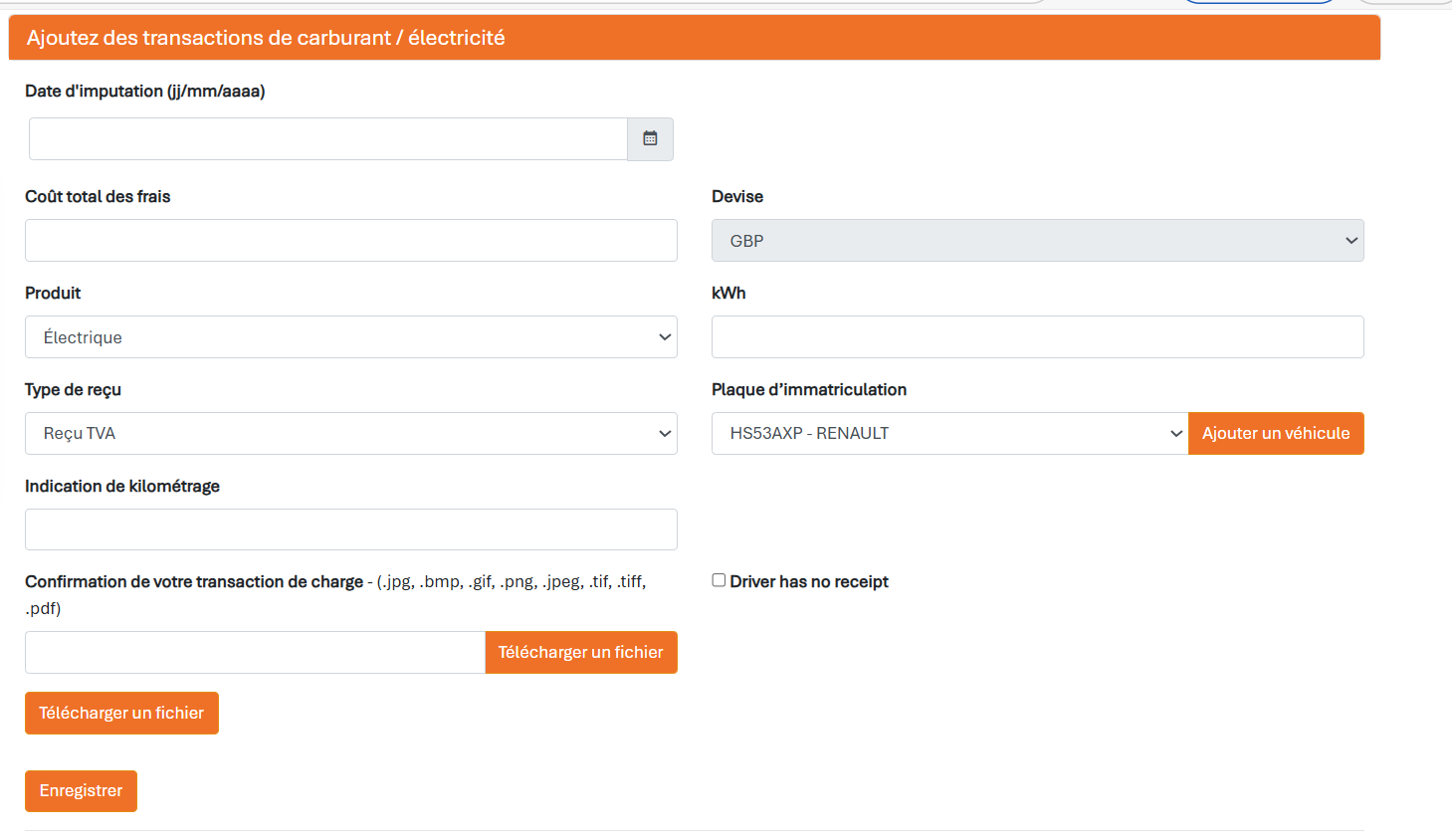Click the standalone Télécharger un fichier button above Enregistrer
Viewport: 1452px width, 840px height.
click(121, 714)
